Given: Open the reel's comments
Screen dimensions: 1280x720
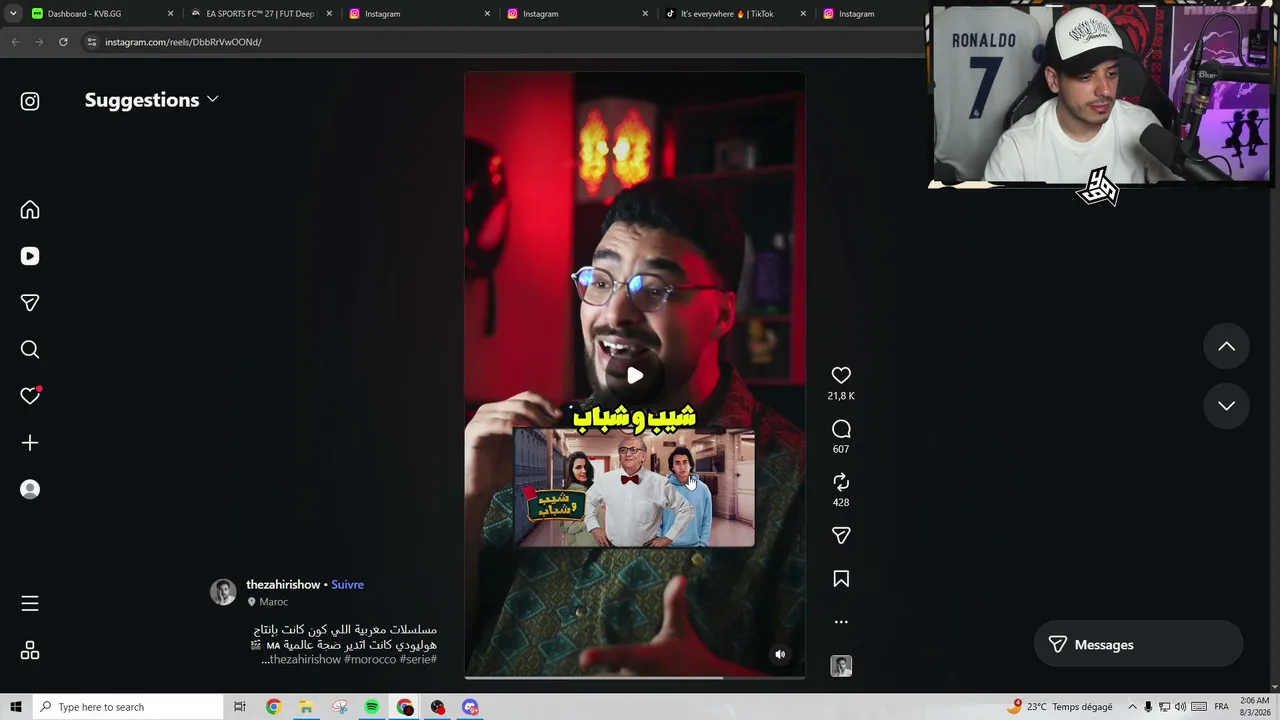Looking at the screenshot, I should coord(841,429).
